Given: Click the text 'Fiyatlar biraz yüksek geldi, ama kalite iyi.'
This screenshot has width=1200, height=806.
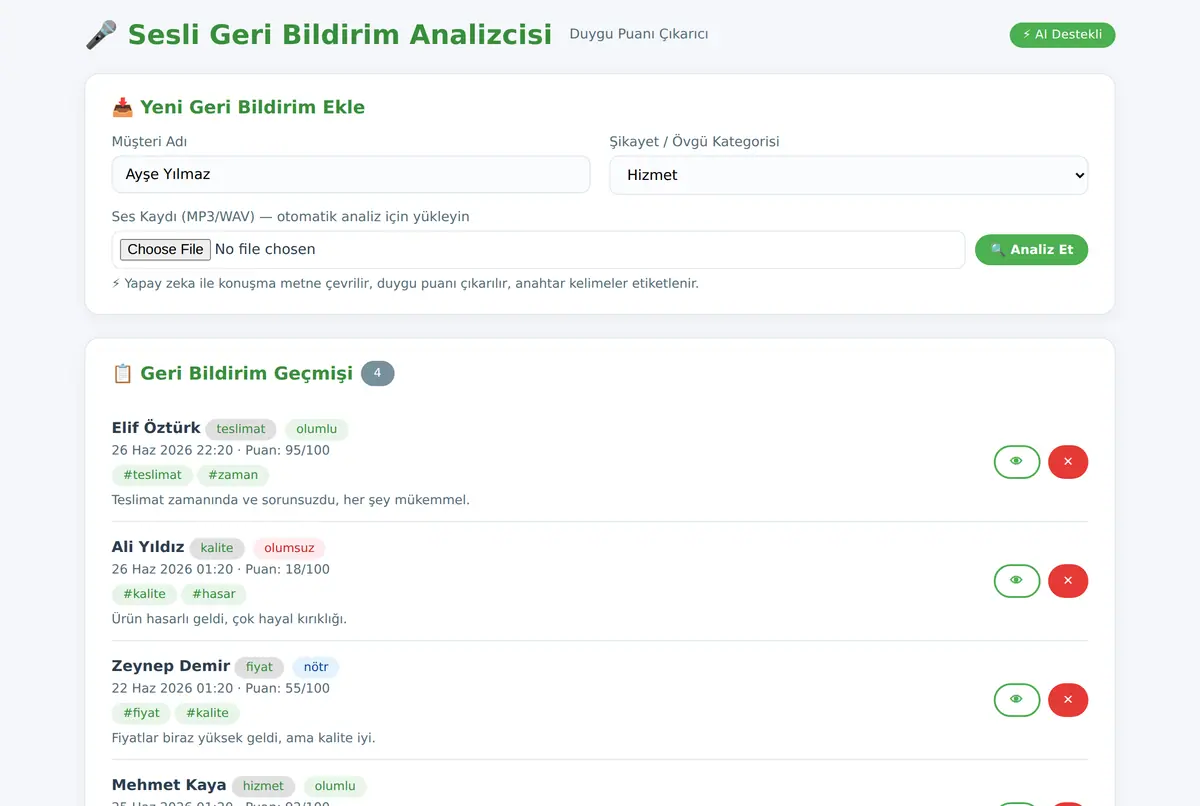Looking at the screenshot, I should click(244, 738).
